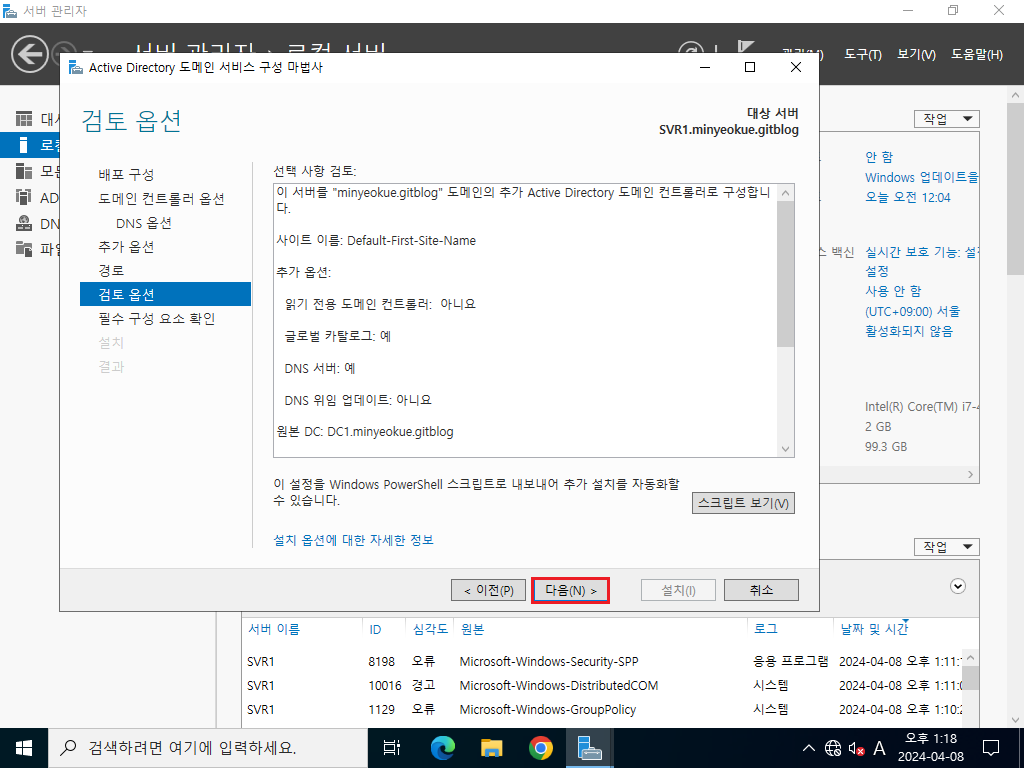Sort events by ID column
Image resolution: width=1024 pixels, height=768 pixels.
376,630
